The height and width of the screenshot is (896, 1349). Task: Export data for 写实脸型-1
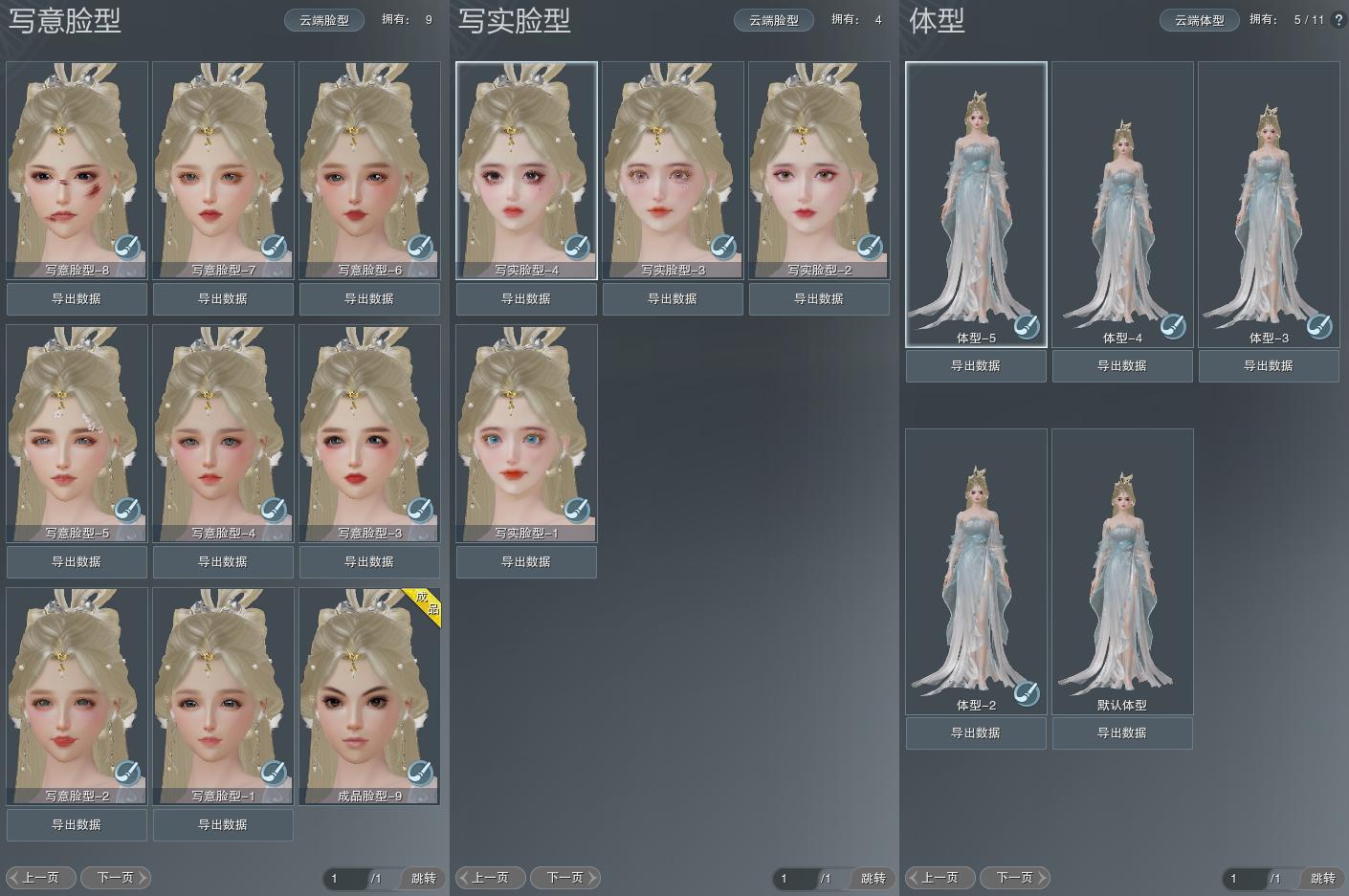click(x=526, y=561)
